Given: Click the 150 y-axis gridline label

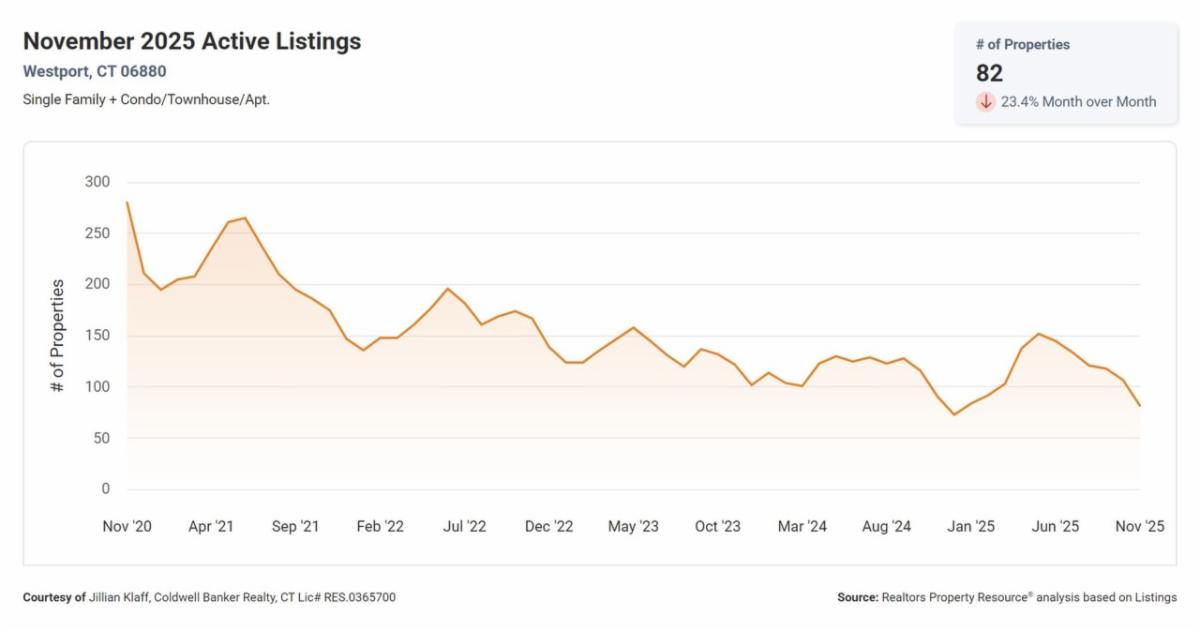Looking at the screenshot, I should tap(97, 336).
